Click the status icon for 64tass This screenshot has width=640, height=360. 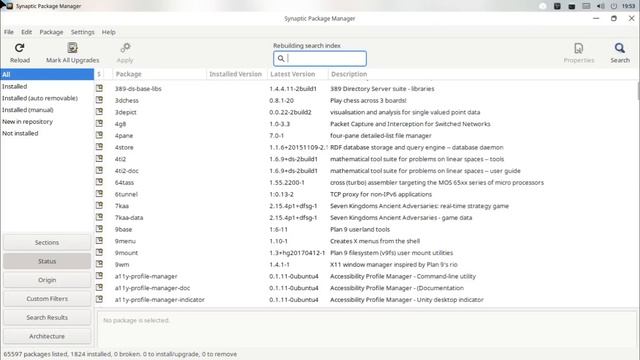click(x=99, y=182)
